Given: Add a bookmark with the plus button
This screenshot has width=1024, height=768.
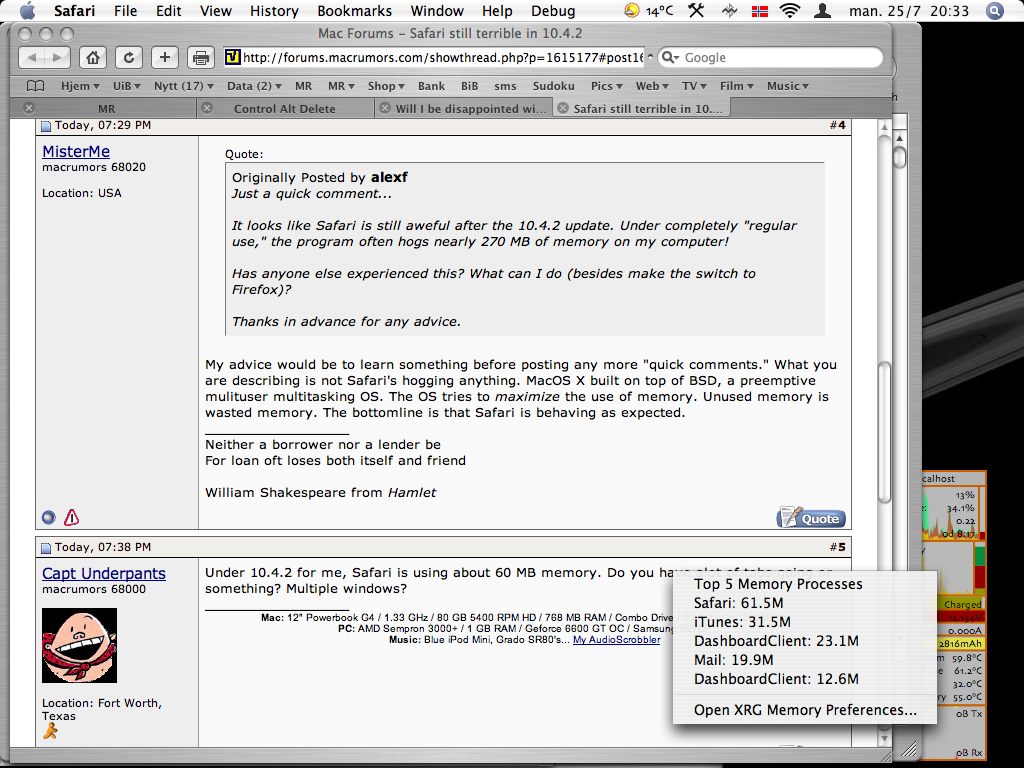Looking at the screenshot, I should pos(165,57).
